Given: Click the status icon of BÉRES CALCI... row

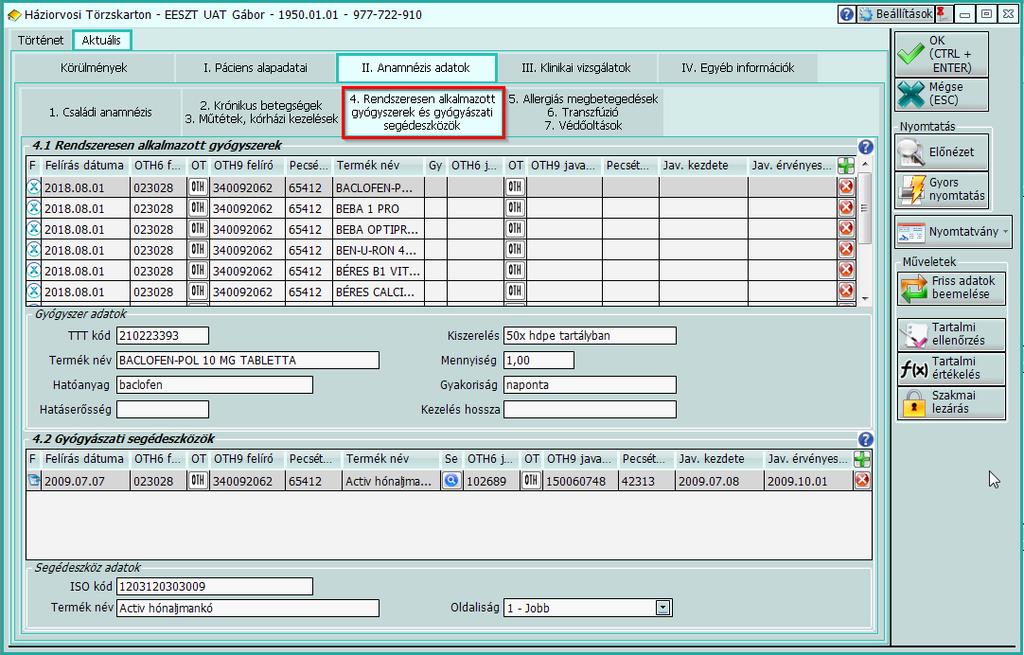Looking at the screenshot, I should (33, 292).
